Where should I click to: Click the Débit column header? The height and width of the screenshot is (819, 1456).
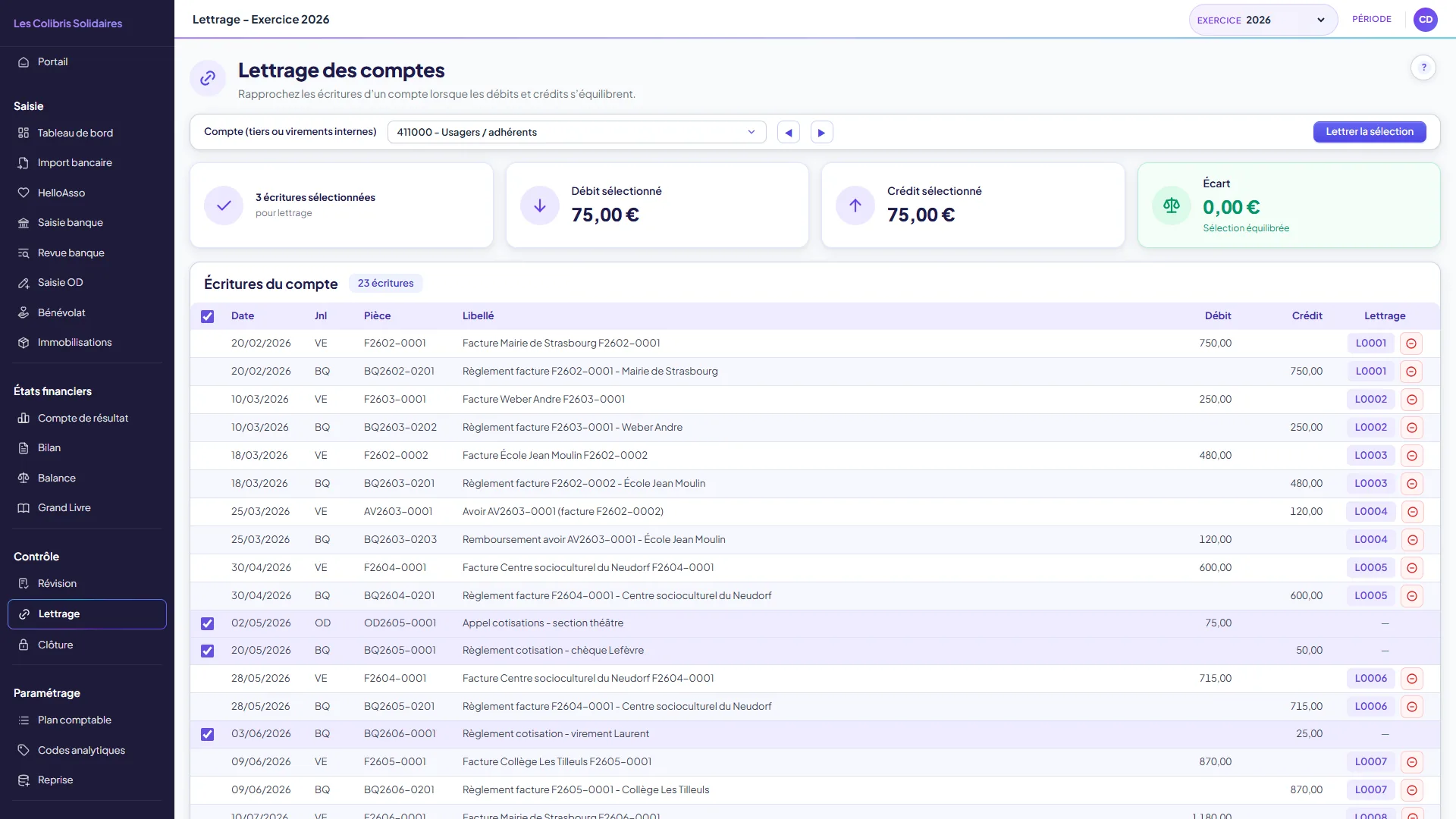pyautogui.click(x=1217, y=316)
